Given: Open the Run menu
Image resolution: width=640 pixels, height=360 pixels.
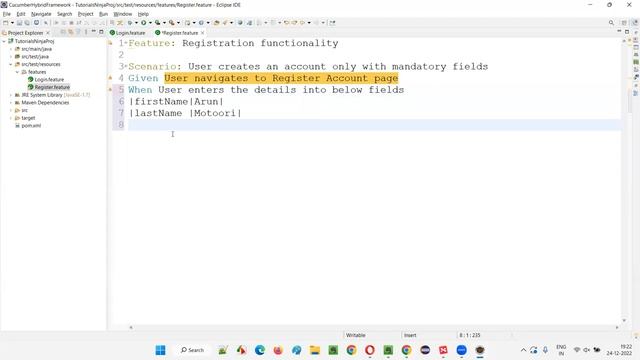Looking at the screenshot, I should [x=104, y=14].
